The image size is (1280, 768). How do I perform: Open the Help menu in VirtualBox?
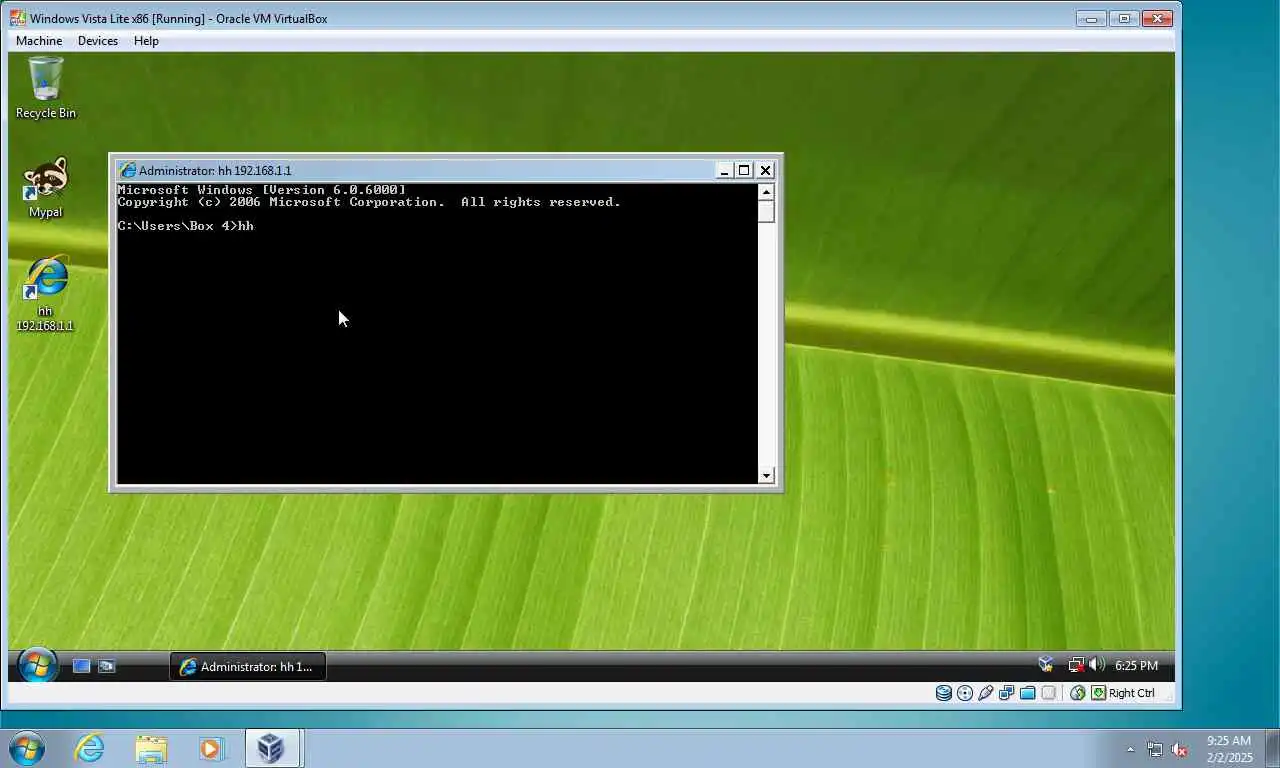[146, 41]
